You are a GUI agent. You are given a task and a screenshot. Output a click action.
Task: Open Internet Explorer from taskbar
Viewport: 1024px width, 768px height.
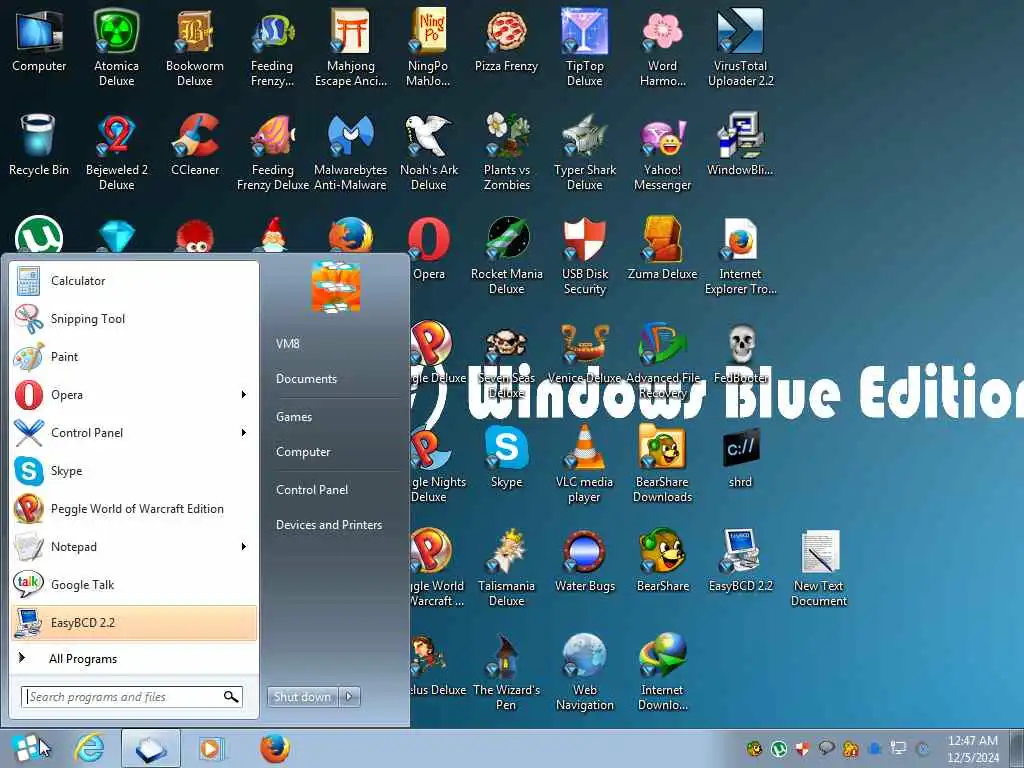tap(89, 748)
